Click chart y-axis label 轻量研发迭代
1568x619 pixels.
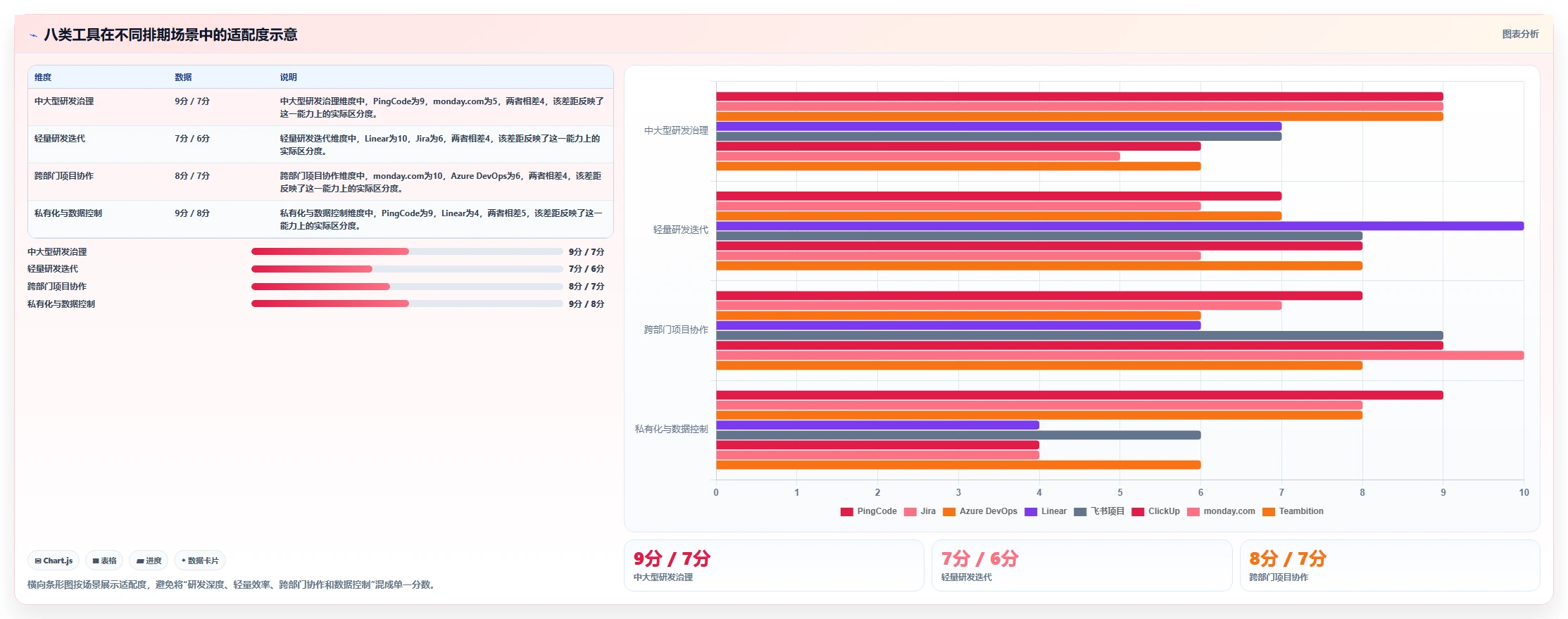click(680, 230)
